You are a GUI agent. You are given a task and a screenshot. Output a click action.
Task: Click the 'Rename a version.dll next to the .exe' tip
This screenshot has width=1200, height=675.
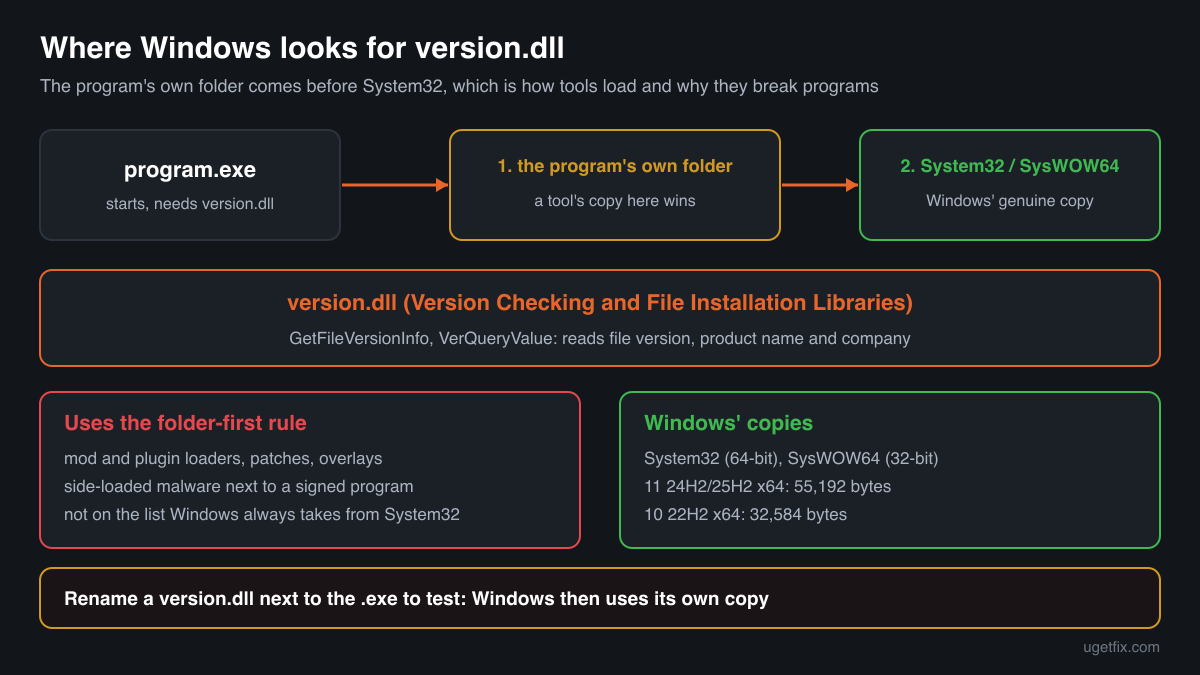(x=416, y=599)
